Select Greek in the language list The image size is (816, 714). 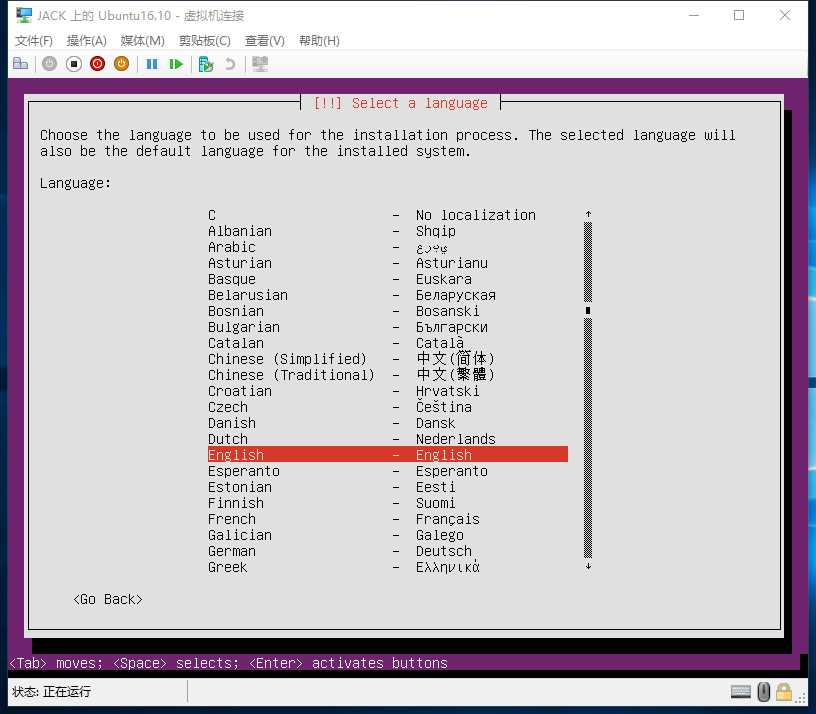point(388,567)
